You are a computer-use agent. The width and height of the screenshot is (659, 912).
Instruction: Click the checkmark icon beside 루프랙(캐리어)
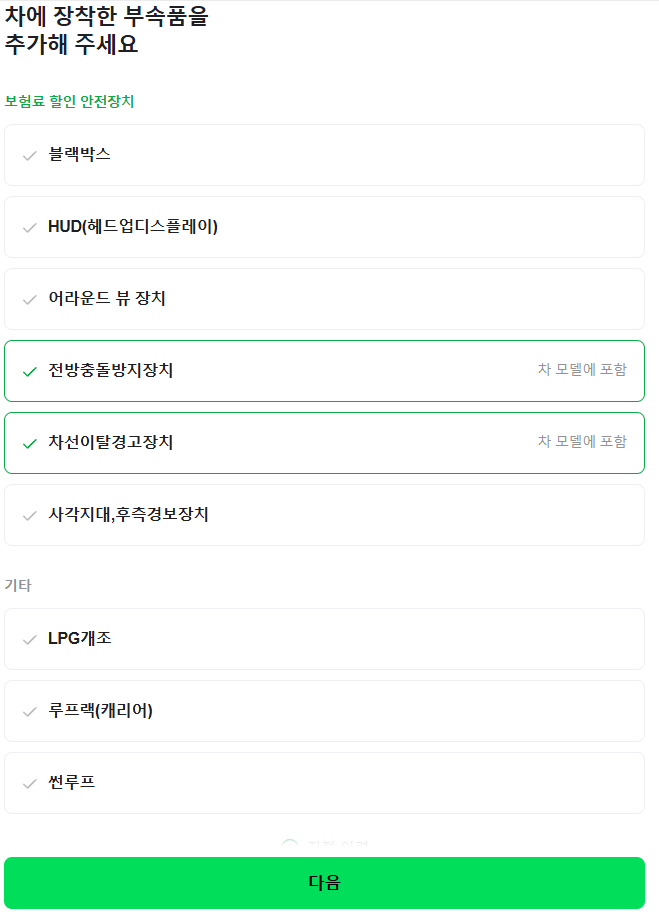(30, 710)
